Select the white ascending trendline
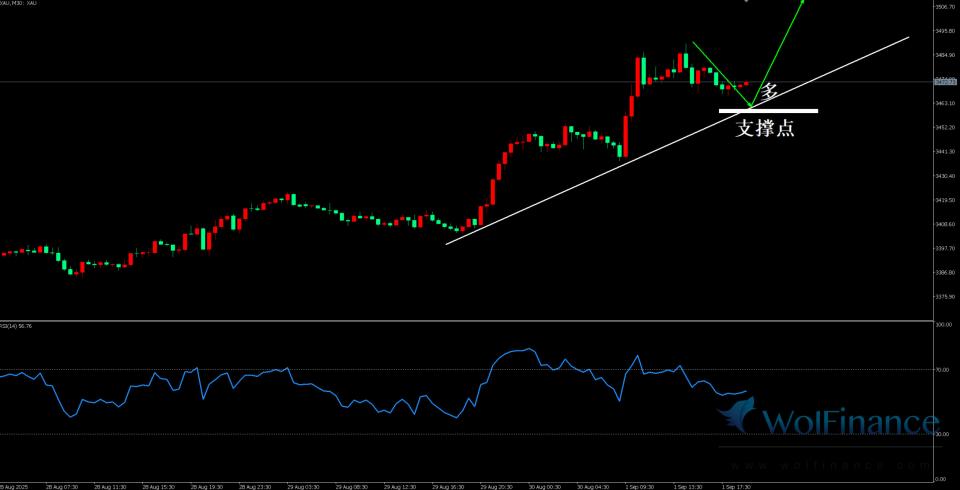This screenshot has width=960, height=490. tap(600, 172)
